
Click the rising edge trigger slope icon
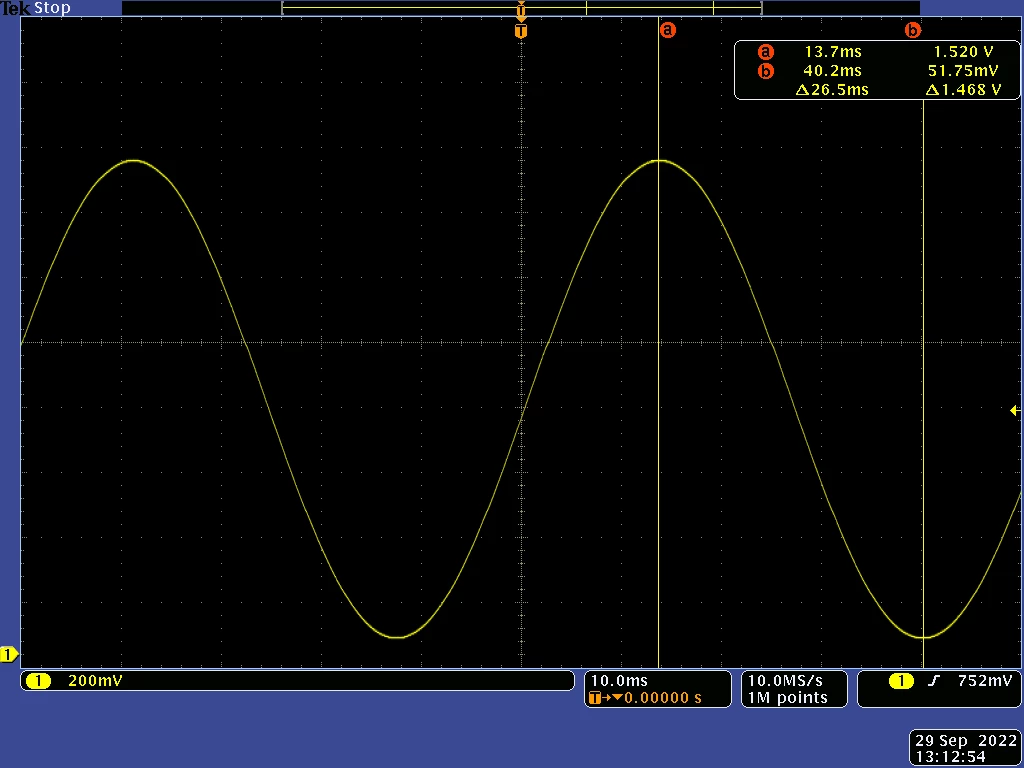pyautogui.click(x=934, y=681)
